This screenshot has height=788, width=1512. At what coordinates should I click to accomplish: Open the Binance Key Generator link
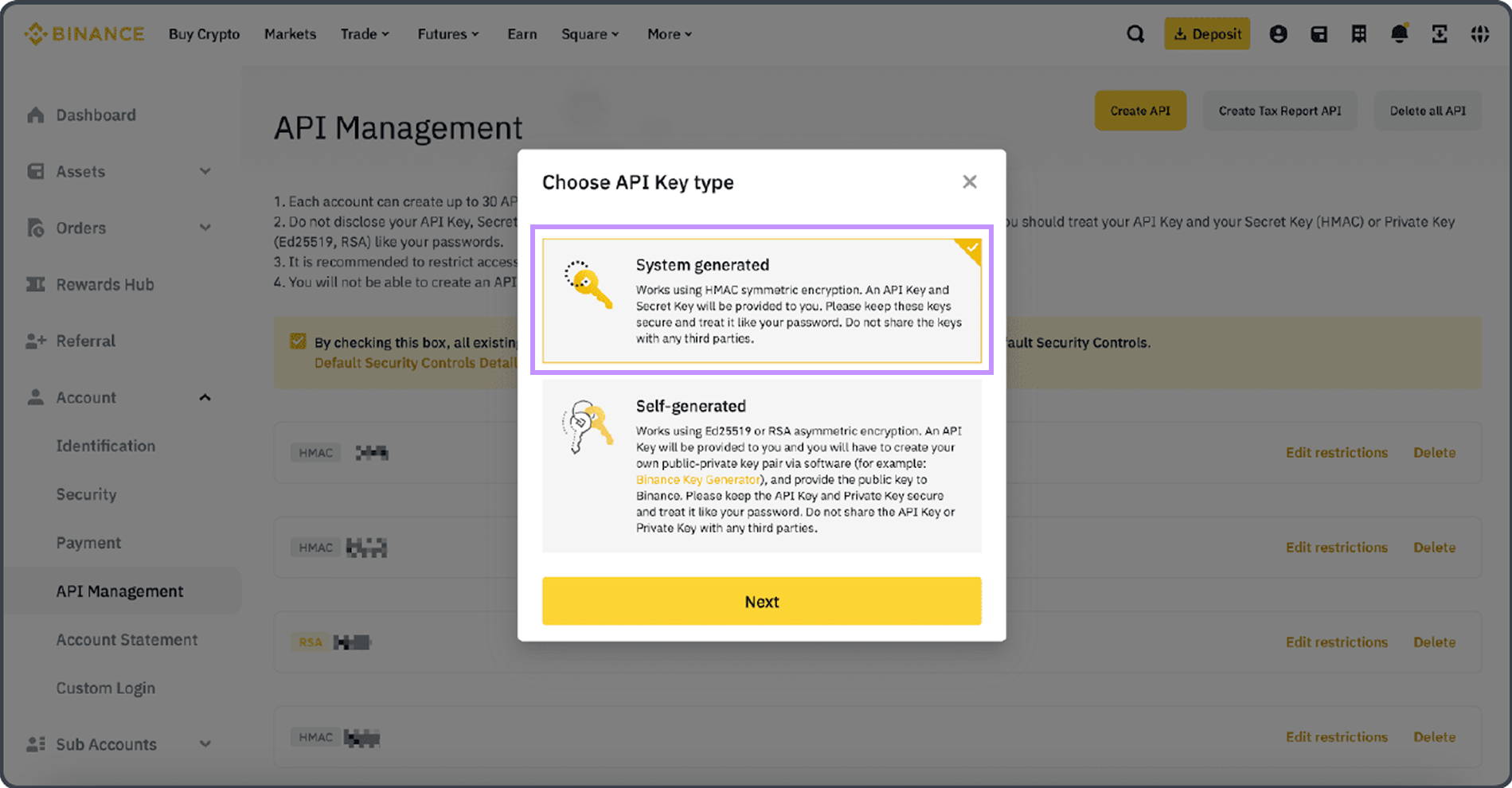697,479
